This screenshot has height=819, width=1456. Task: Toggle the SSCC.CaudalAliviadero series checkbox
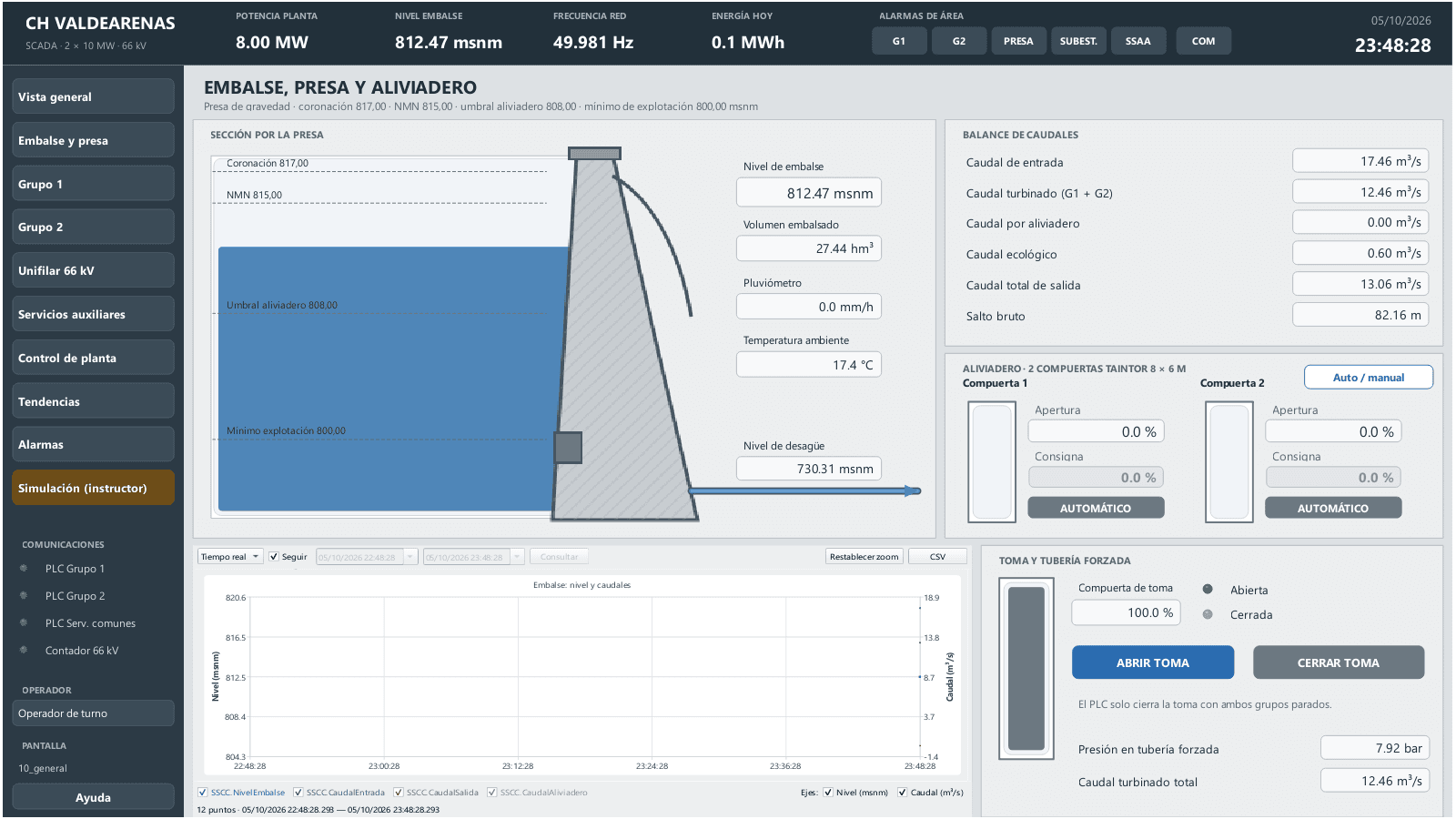point(492,793)
